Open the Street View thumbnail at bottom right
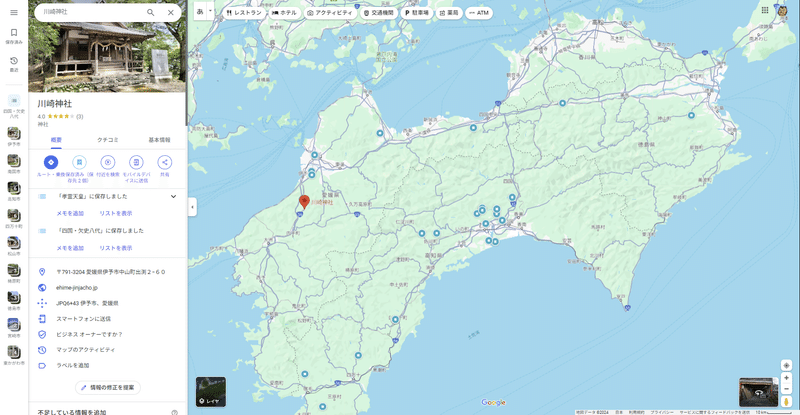 pos(759,392)
